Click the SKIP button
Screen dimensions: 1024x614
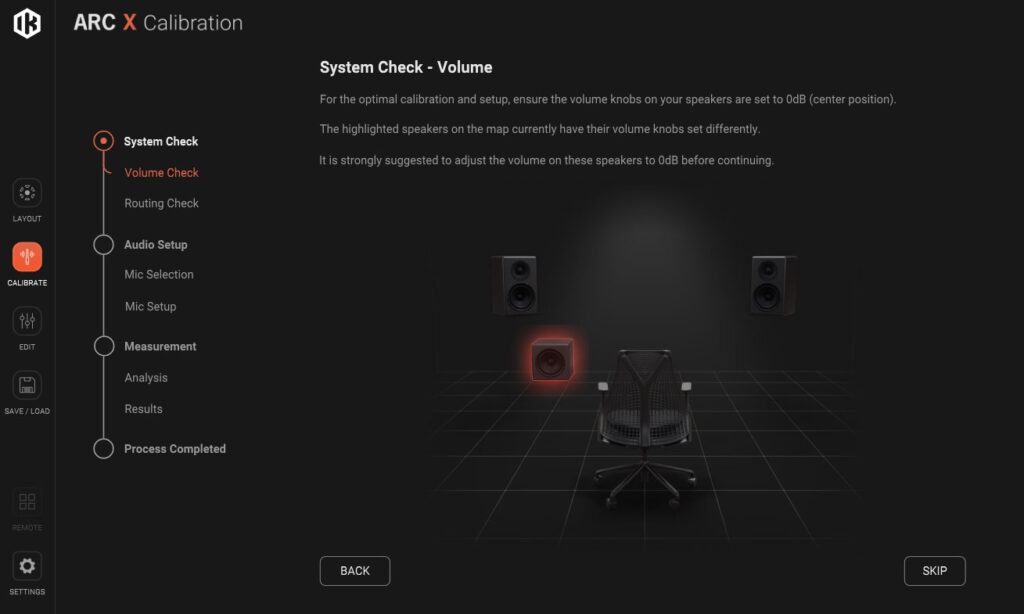tap(935, 571)
